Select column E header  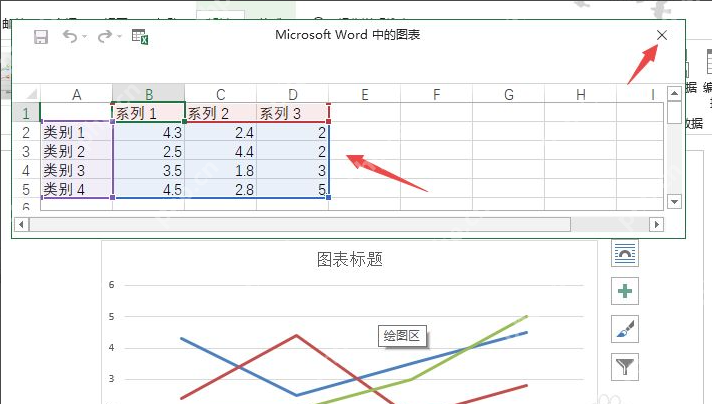point(365,94)
